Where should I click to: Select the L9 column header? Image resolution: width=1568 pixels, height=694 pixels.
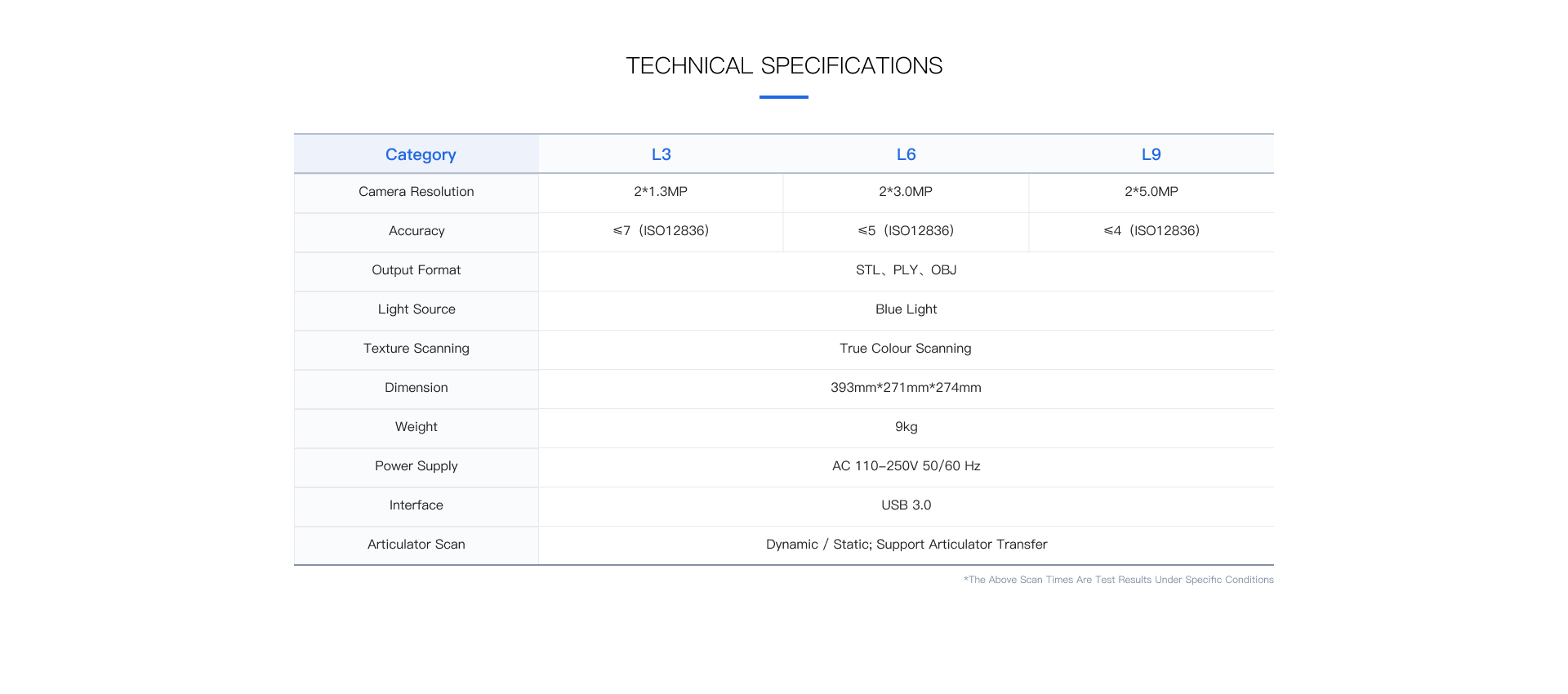pos(1151,154)
